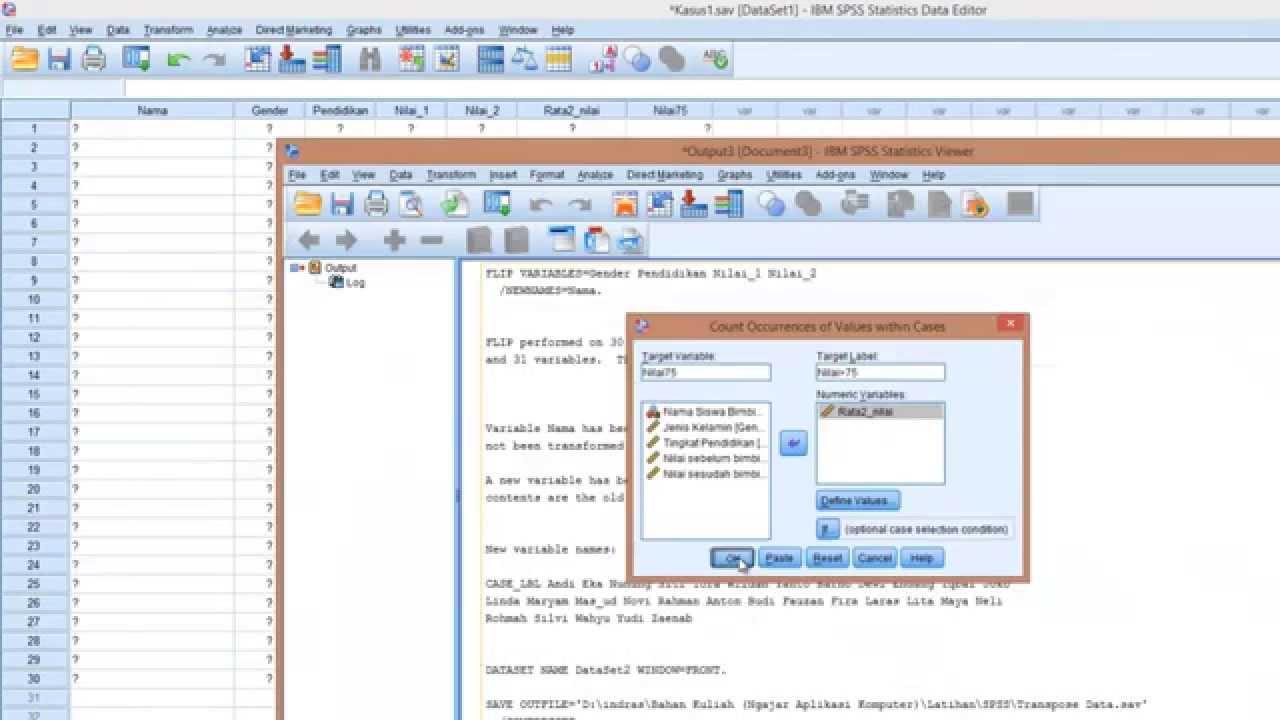Undo icon in Data Editor toolbar
Screen dimensions: 1280x720
(x=178, y=60)
